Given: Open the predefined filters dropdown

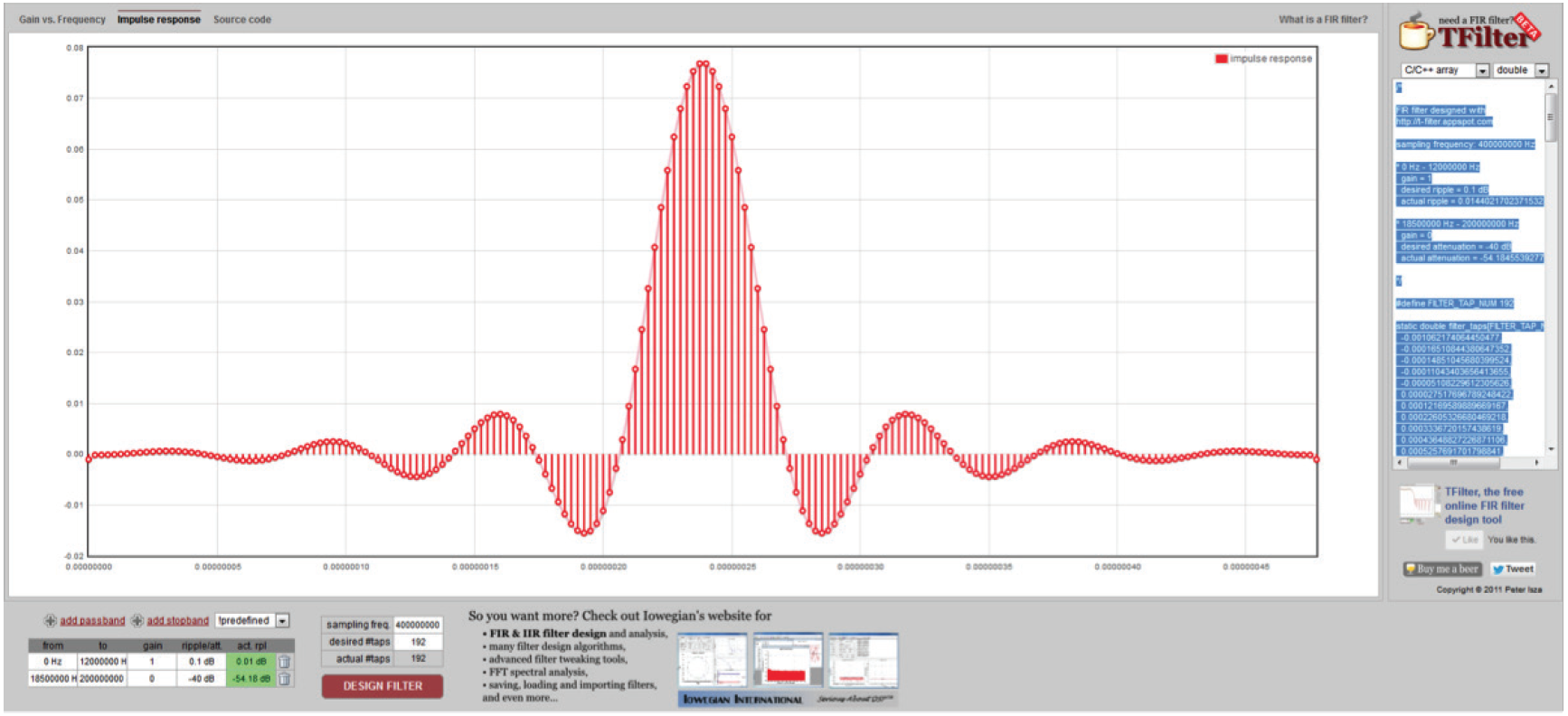Looking at the screenshot, I should [x=282, y=621].
